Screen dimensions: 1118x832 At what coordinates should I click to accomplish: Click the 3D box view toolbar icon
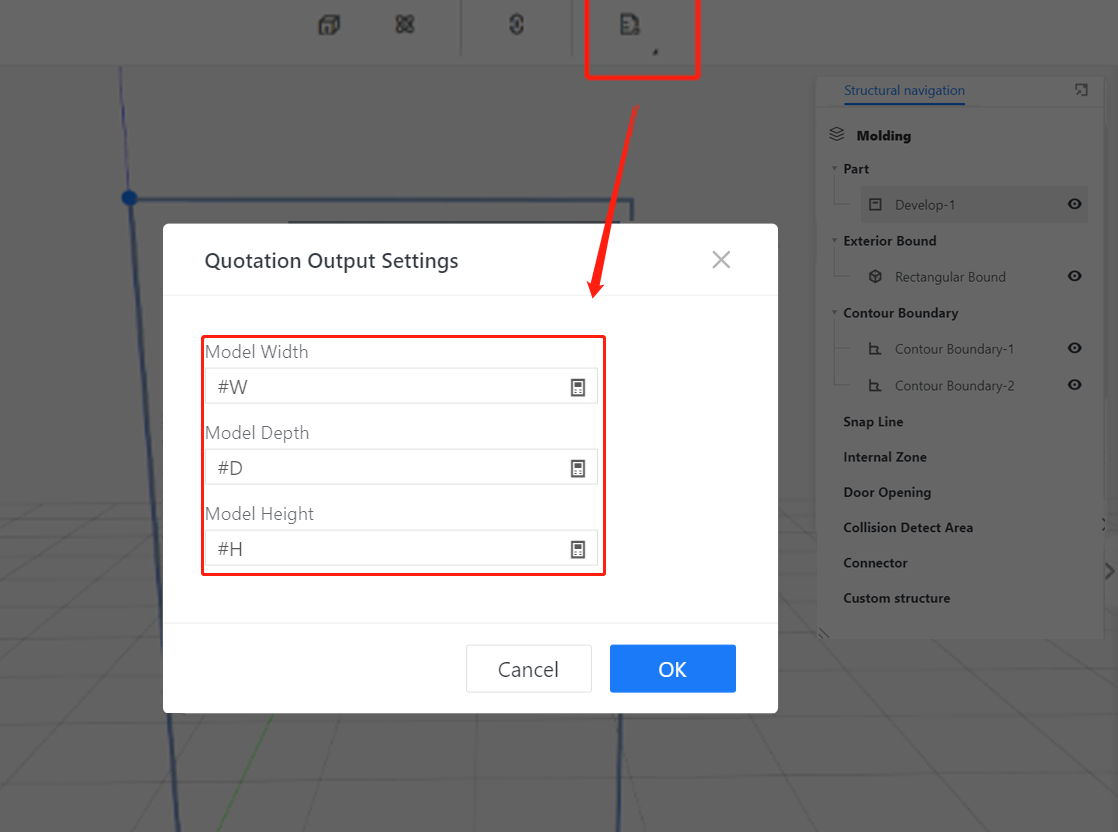[x=329, y=25]
